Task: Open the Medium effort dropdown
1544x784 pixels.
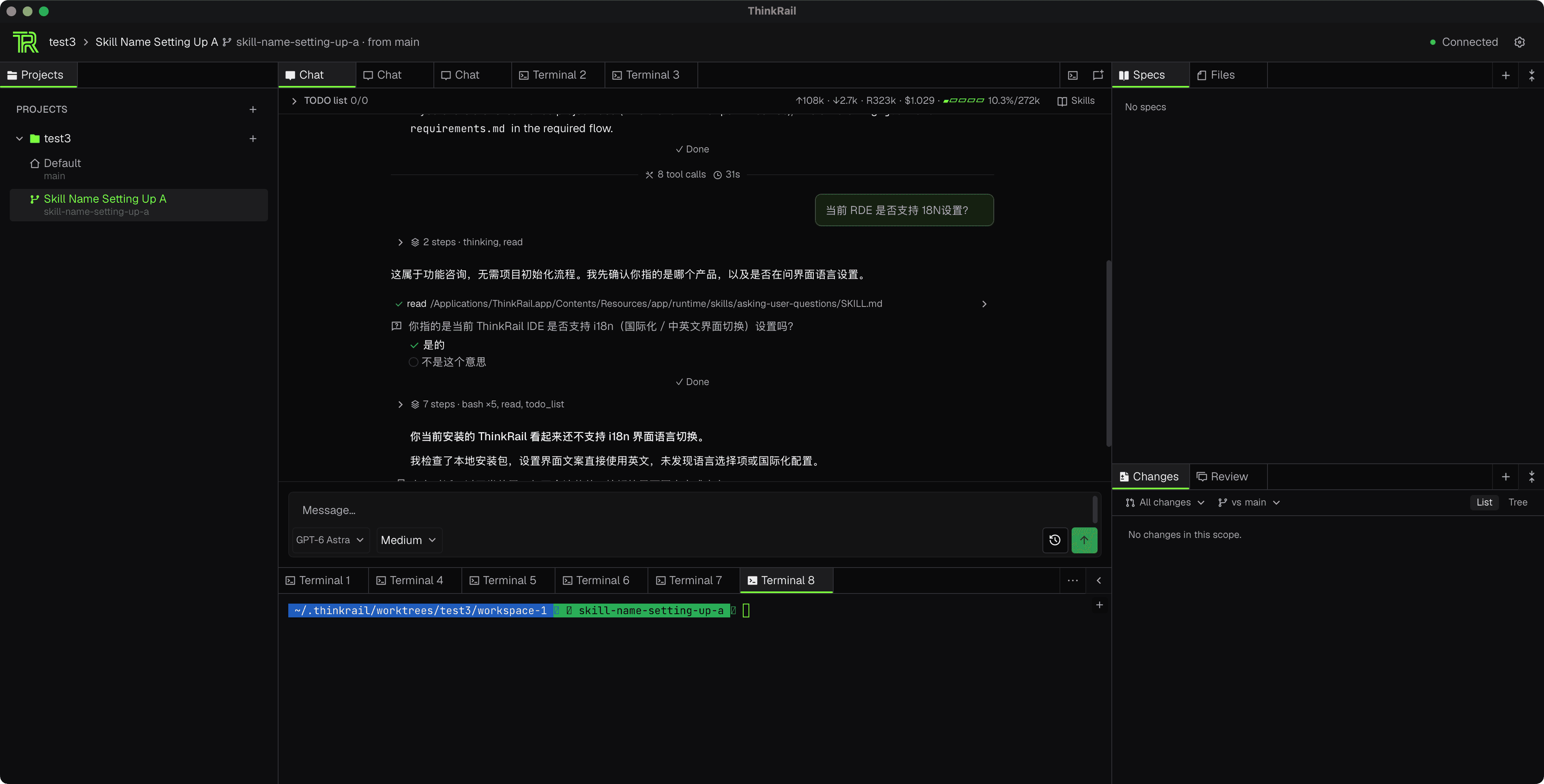Action: pos(409,540)
